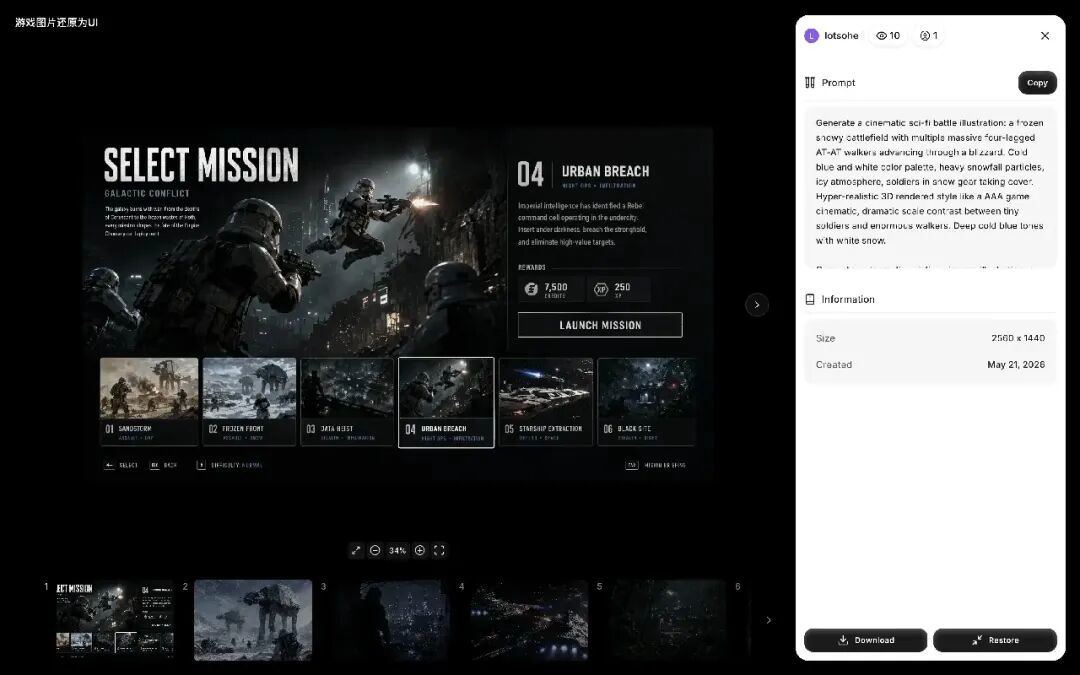Select thumbnail 4 night city lights

(530, 620)
